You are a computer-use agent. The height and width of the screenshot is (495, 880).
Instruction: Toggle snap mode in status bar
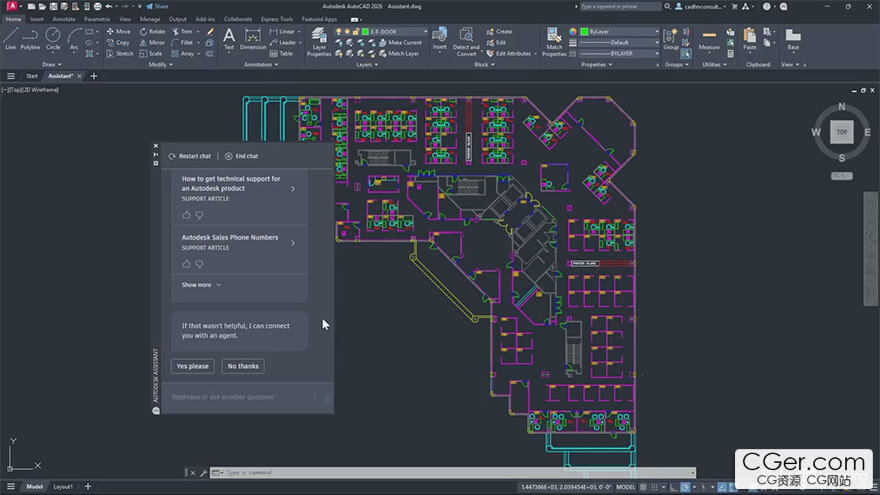(x=654, y=487)
